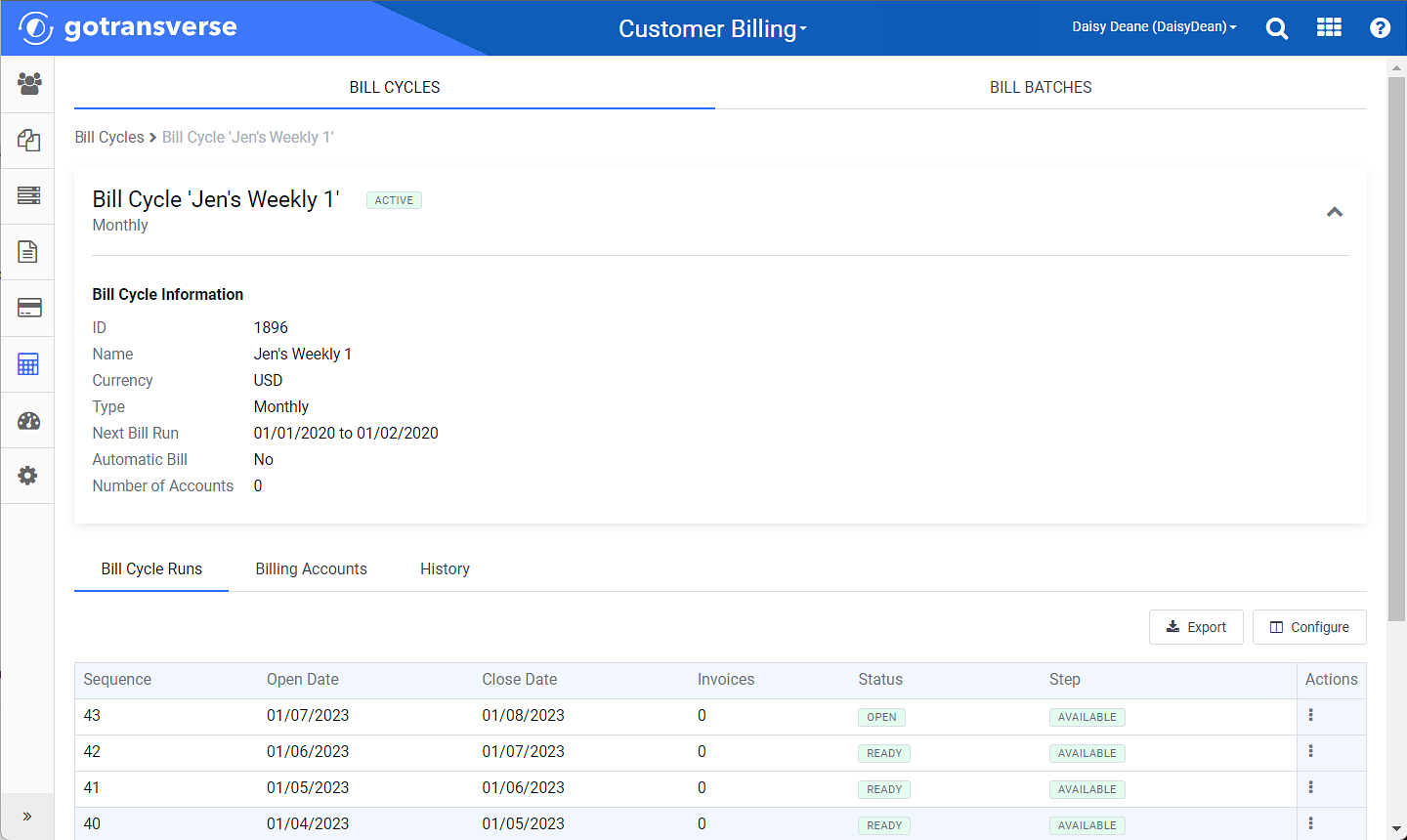Click open date 01/07/2023

pos(308,716)
